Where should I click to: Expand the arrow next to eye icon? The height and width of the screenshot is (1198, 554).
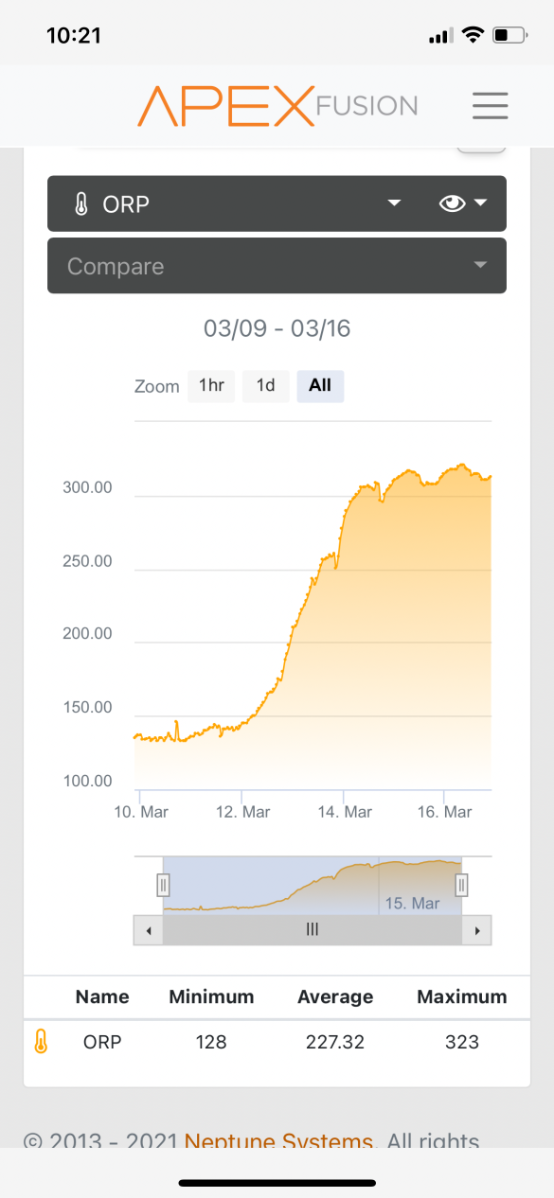(x=481, y=203)
